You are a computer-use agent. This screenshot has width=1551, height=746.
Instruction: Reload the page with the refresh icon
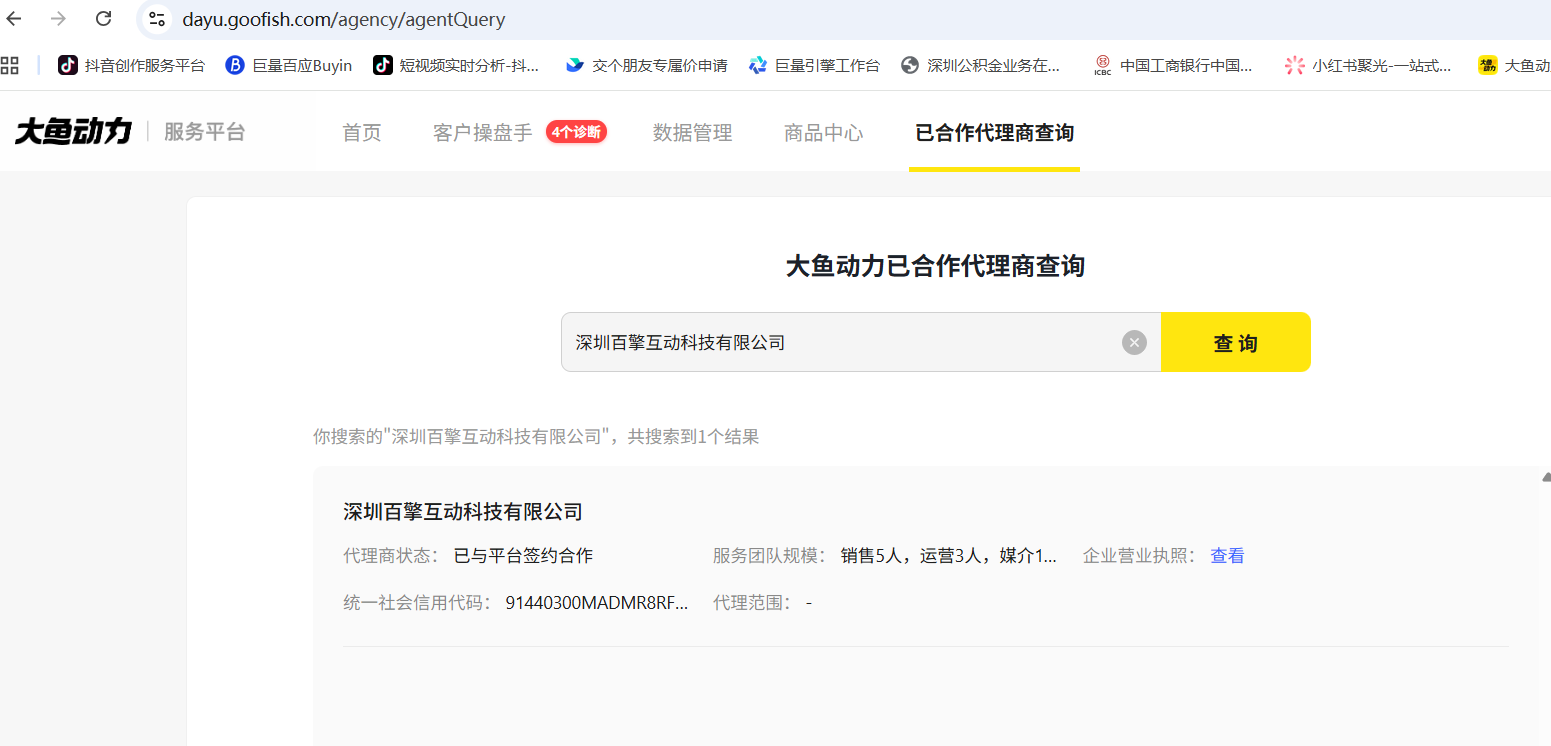click(x=103, y=18)
